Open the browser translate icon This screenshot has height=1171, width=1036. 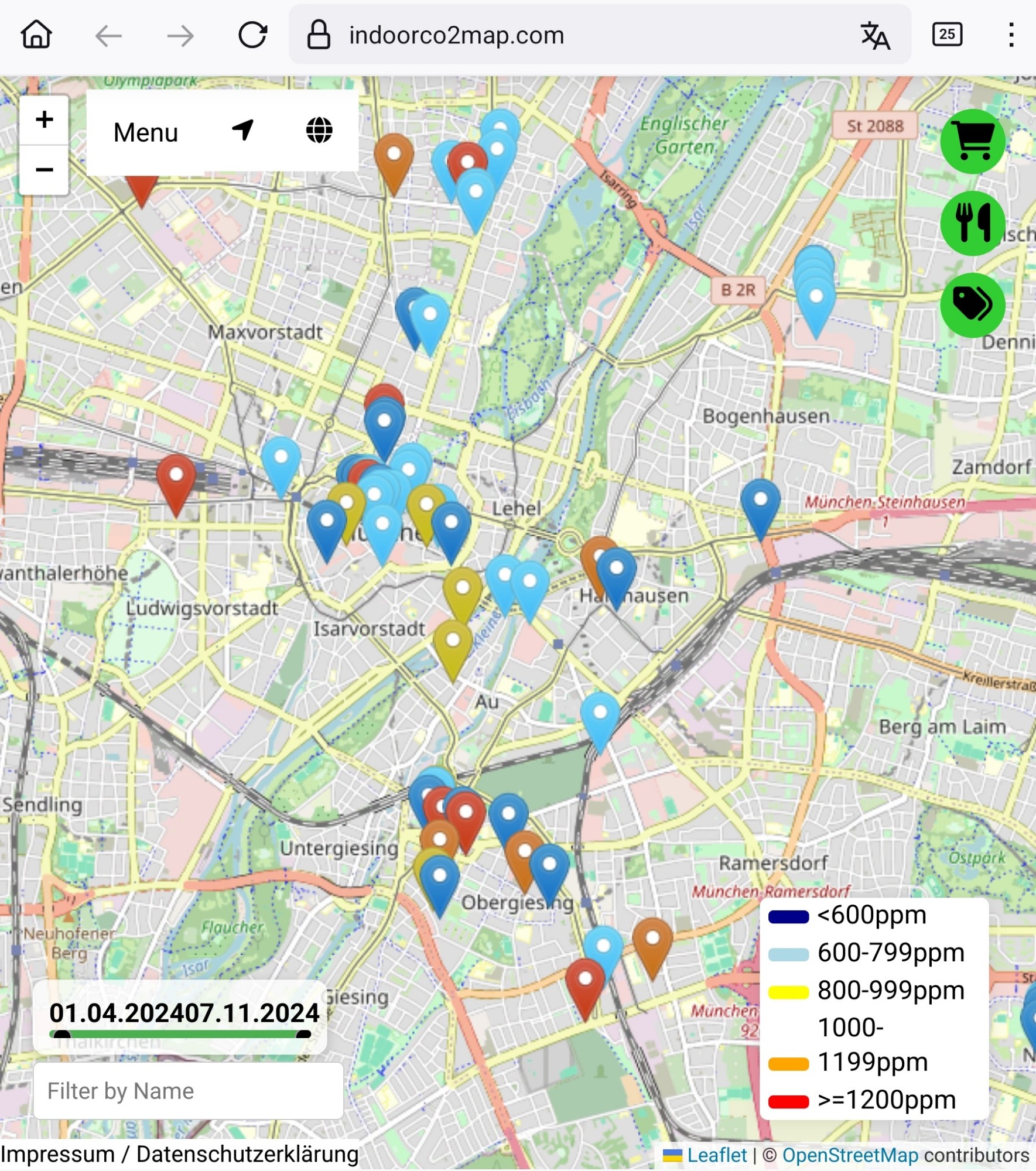(x=875, y=35)
